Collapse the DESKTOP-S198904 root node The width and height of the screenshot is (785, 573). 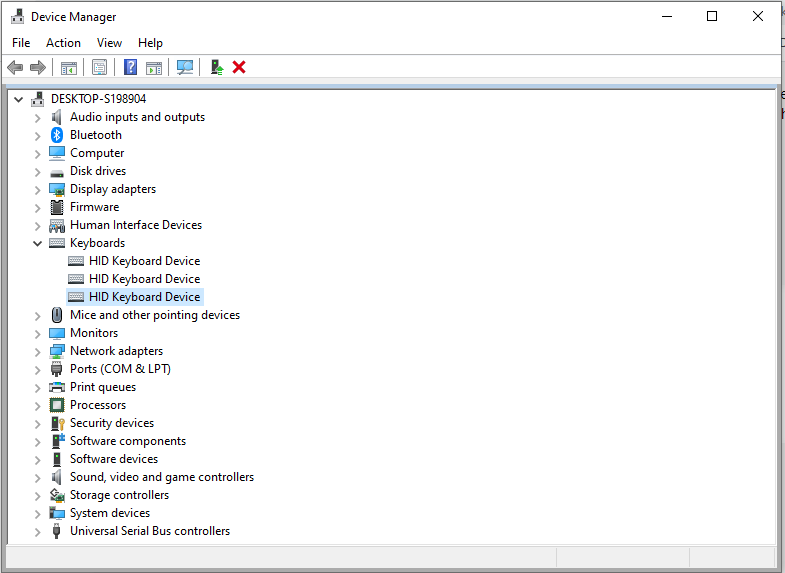(19, 99)
